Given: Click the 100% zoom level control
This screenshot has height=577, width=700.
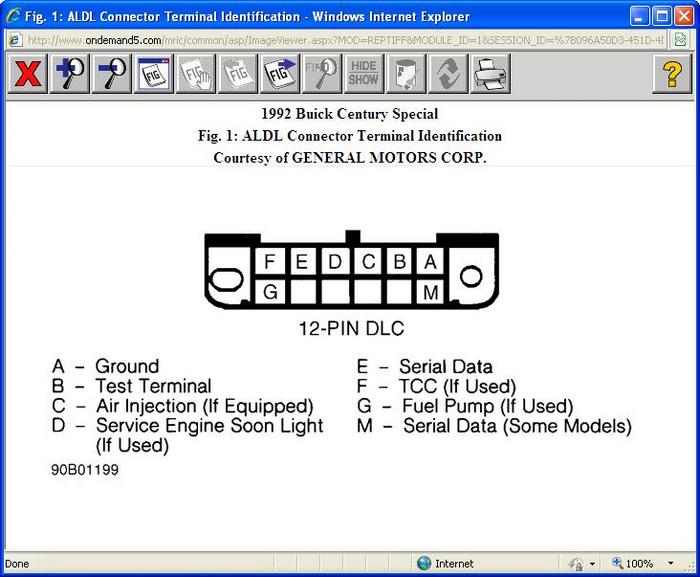Looking at the screenshot, I should click(x=633, y=564).
